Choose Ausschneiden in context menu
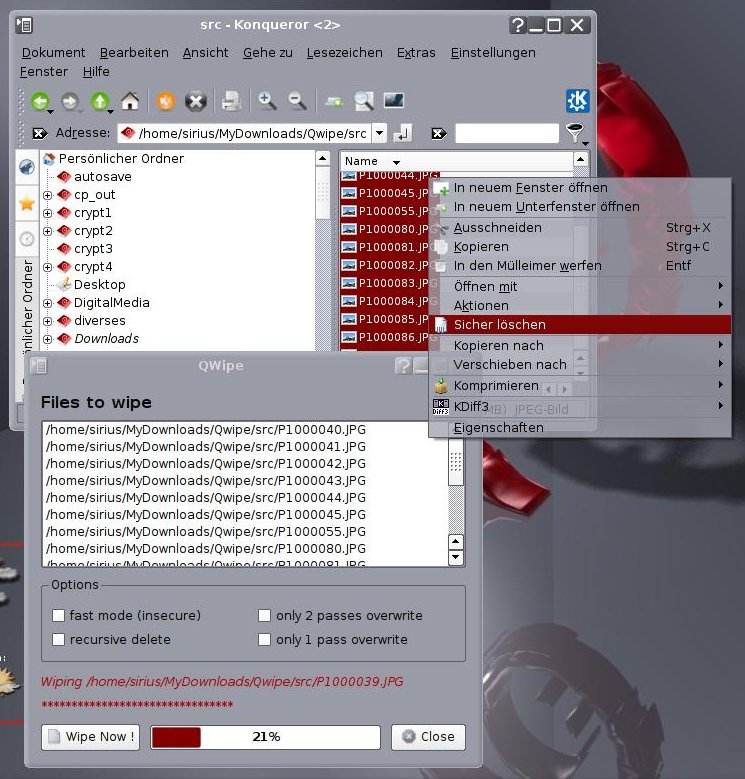The width and height of the screenshot is (745, 779). click(580, 228)
